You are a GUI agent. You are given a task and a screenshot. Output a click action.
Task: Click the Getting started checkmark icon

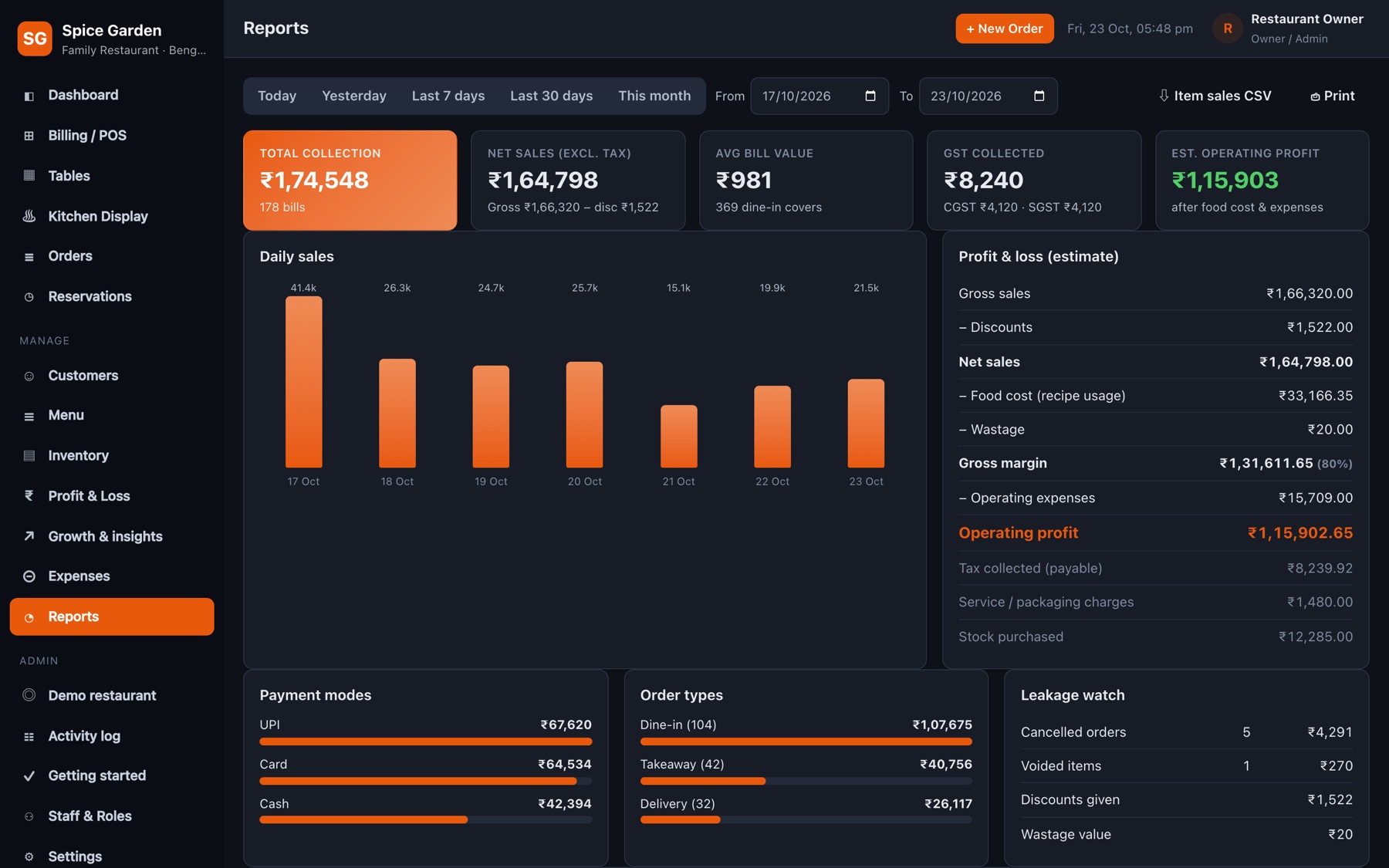tap(29, 776)
